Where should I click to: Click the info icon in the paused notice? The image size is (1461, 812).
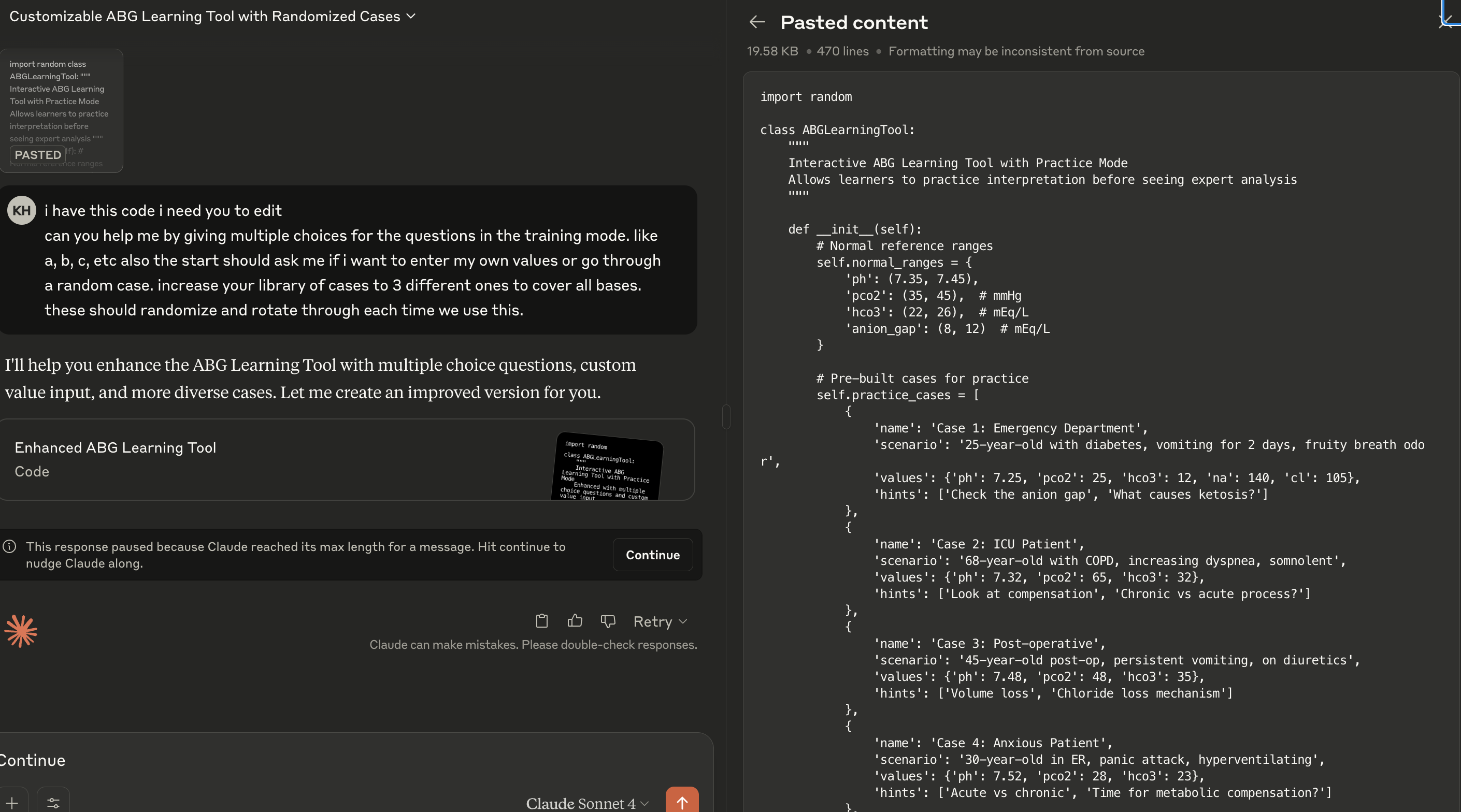click(x=10, y=547)
